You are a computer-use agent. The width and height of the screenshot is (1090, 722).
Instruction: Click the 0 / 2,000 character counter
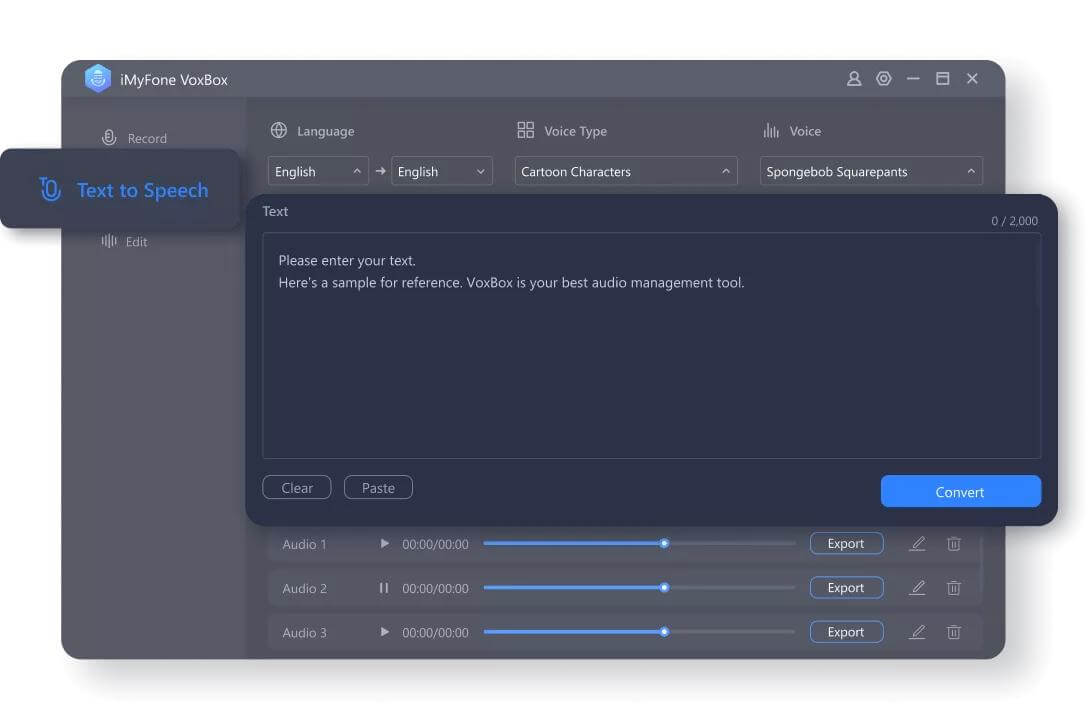[1014, 221]
